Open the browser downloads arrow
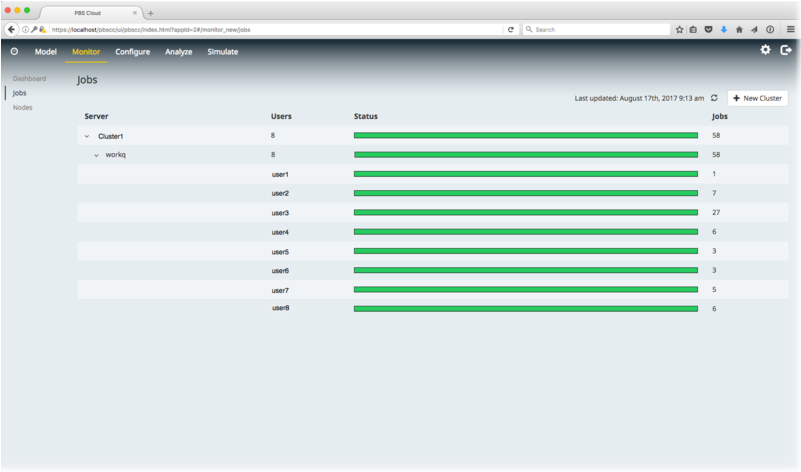The width and height of the screenshot is (801, 472). [x=724, y=30]
